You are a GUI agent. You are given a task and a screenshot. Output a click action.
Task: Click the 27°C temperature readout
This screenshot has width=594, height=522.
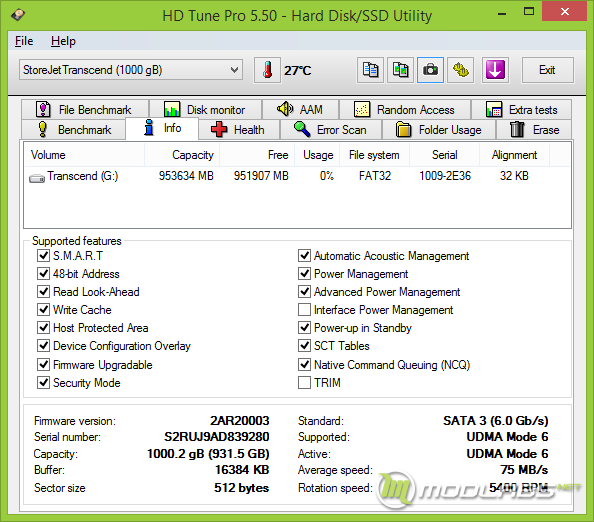(298, 70)
